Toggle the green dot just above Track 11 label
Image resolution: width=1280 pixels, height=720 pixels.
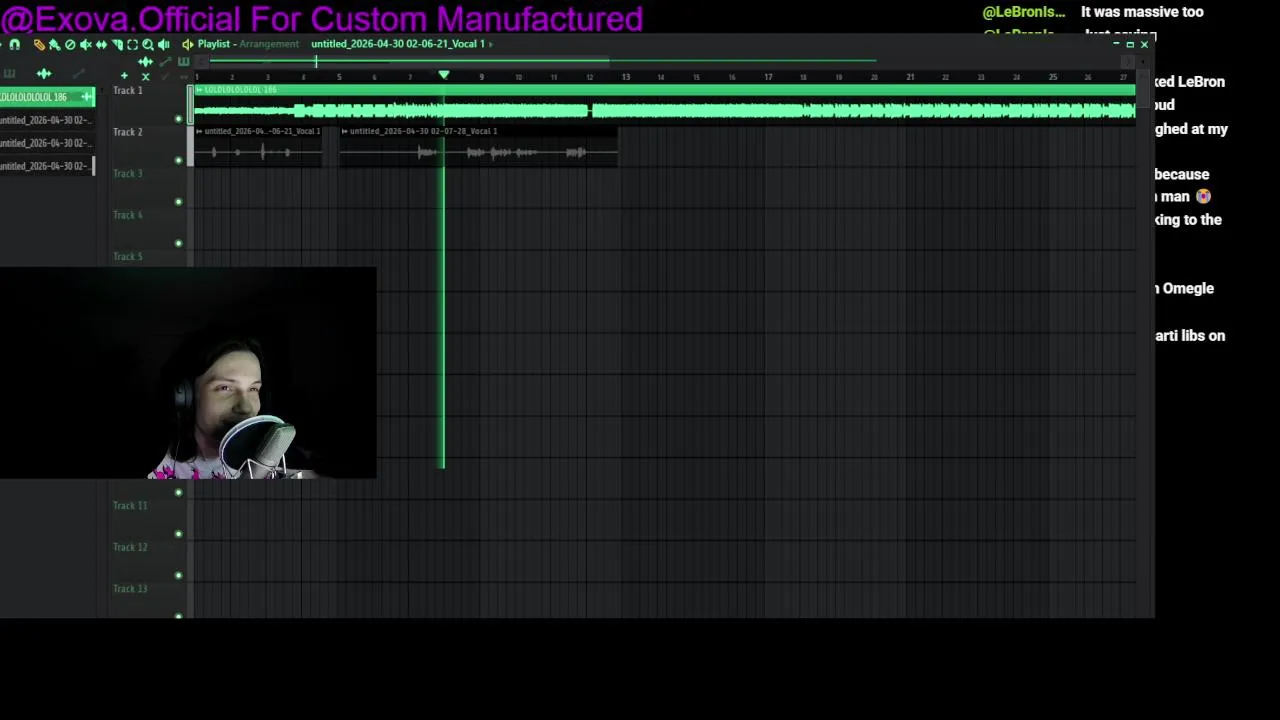179,492
